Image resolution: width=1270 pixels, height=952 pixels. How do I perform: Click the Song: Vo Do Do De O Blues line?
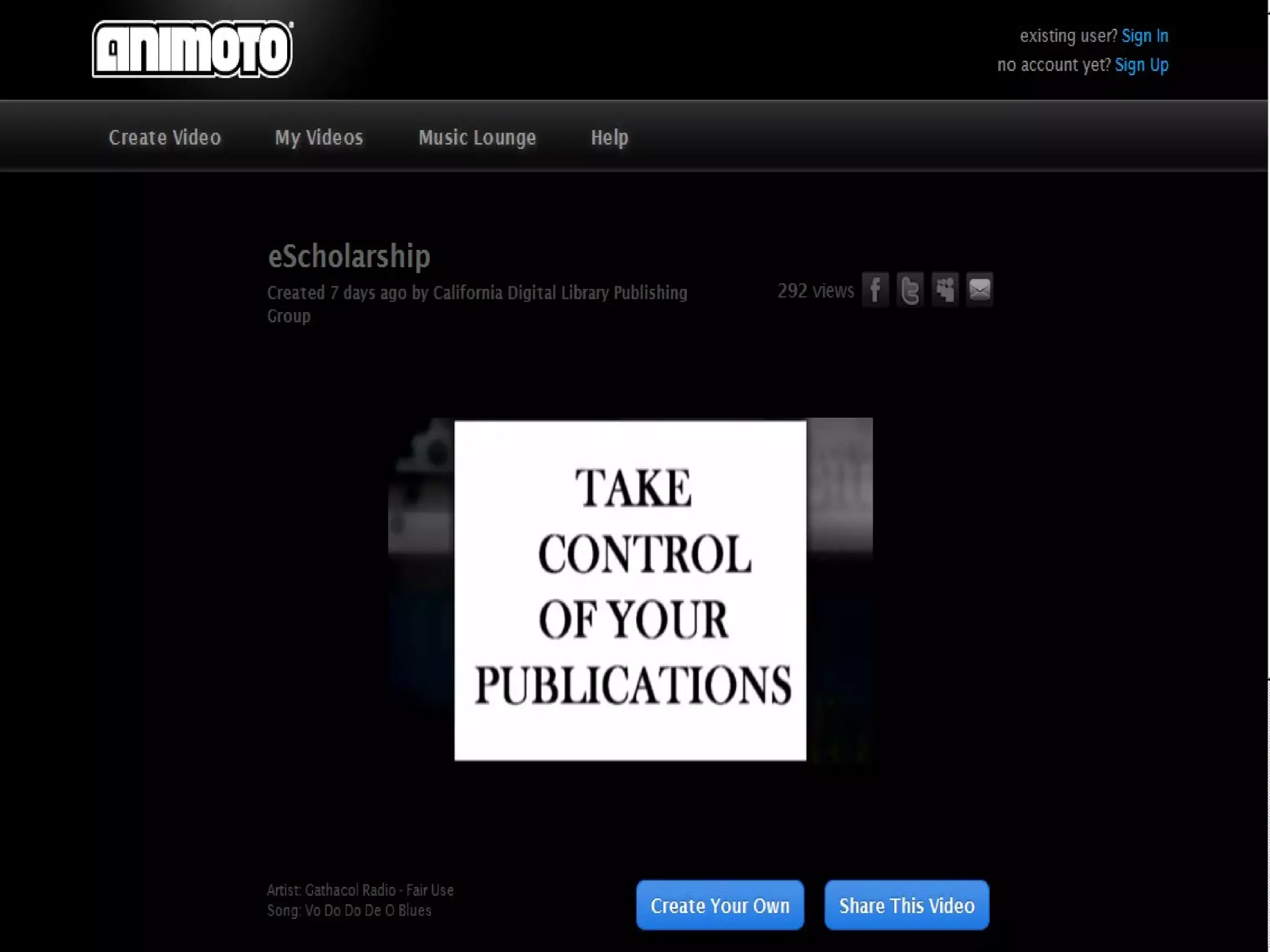[x=349, y=910]
